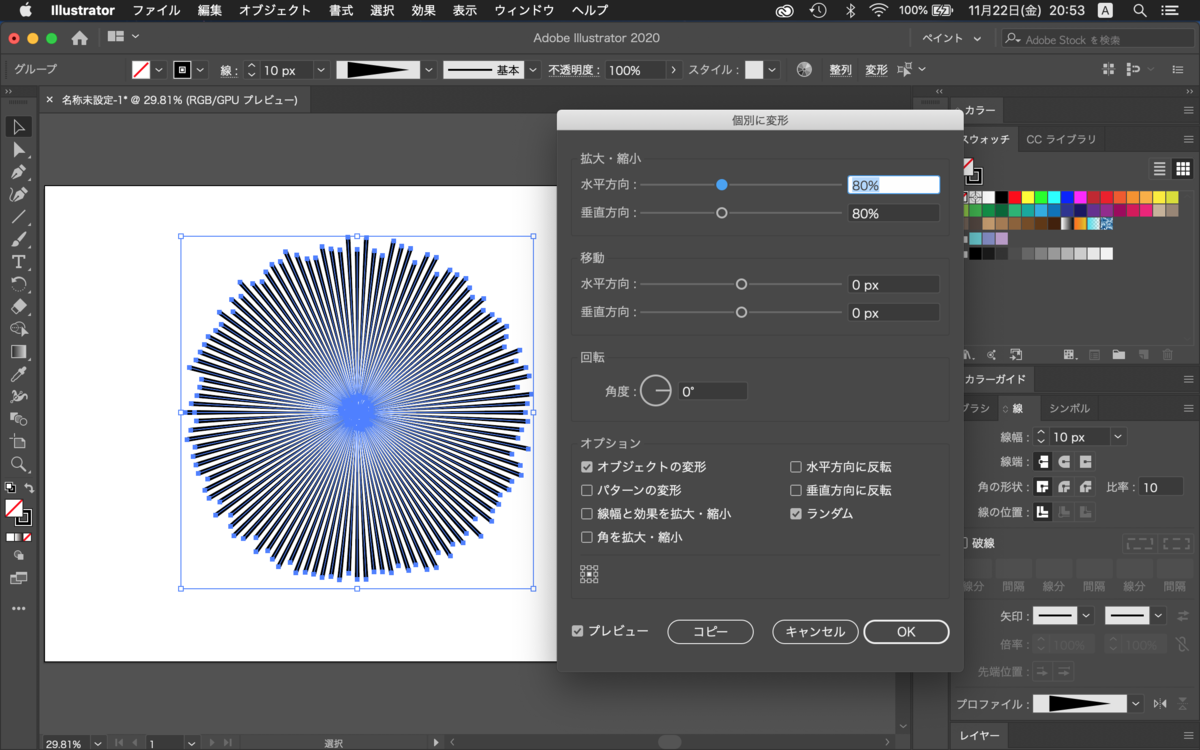
Task: Set stroke cap to round cap
Action: point(1065,461)
